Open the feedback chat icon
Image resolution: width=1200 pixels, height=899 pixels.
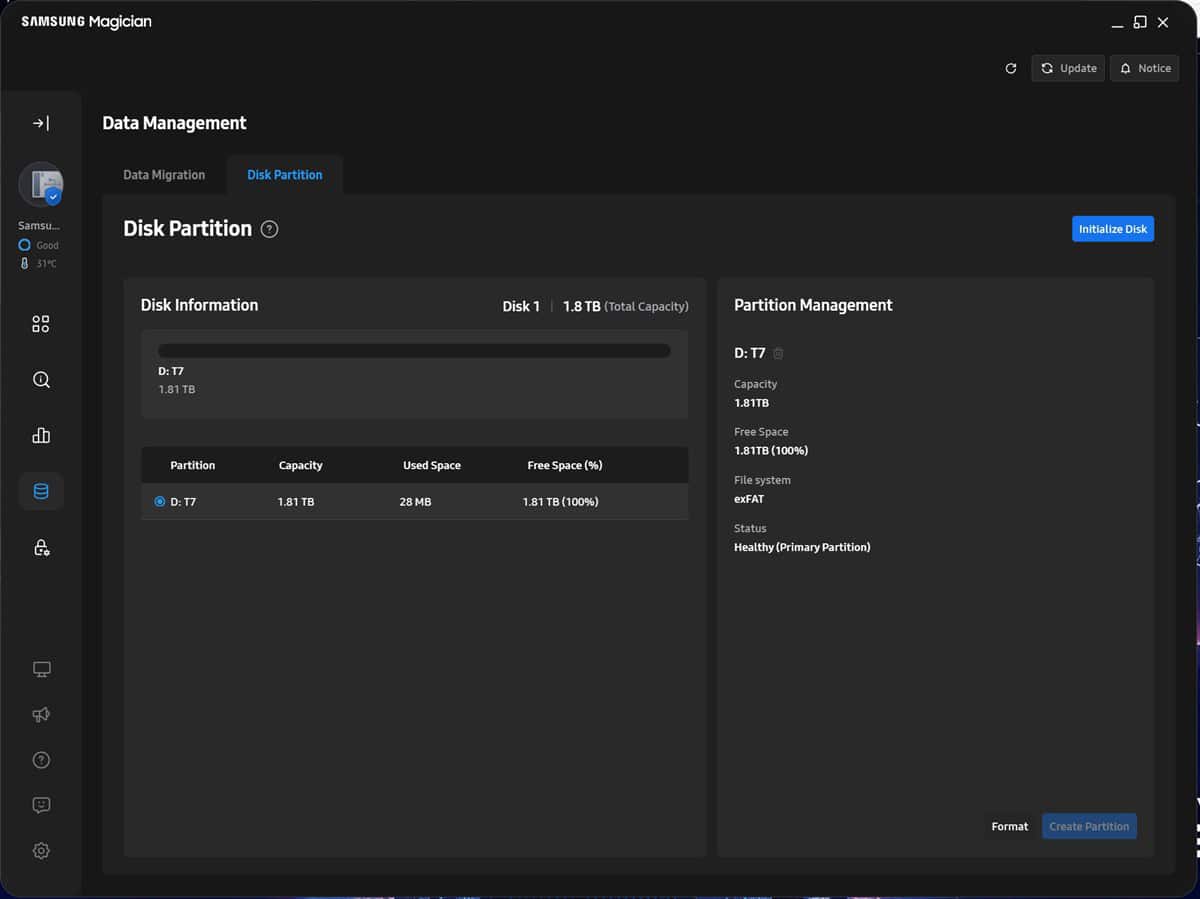41,805
